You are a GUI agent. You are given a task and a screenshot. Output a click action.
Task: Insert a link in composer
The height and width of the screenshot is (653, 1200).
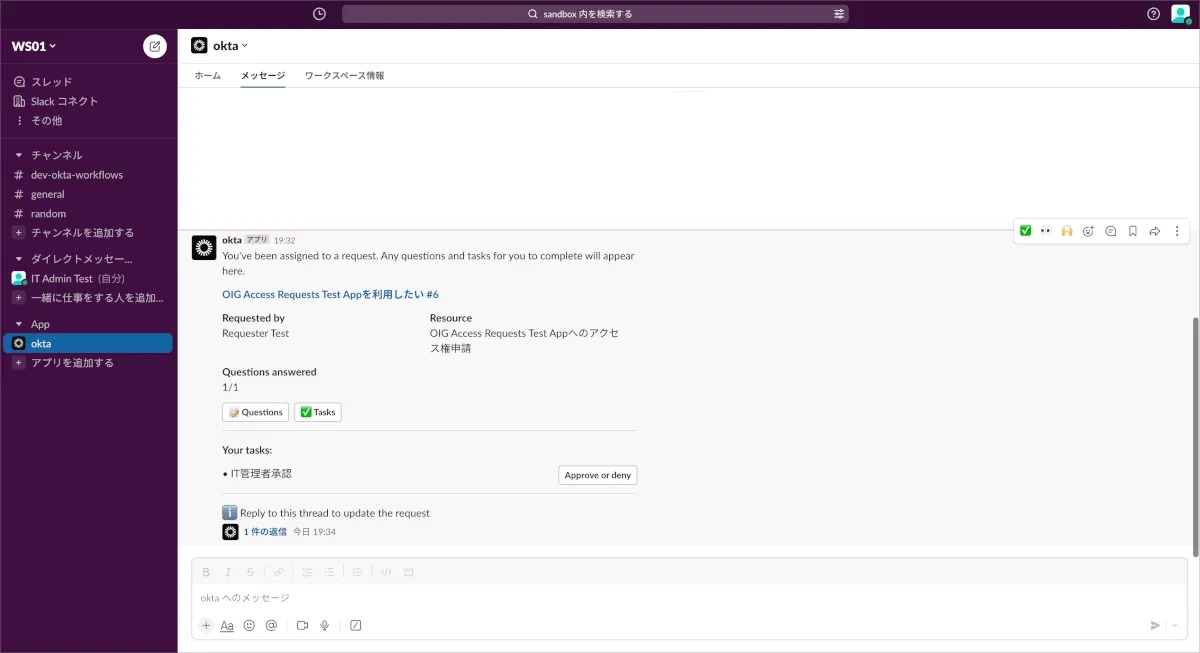click(279, 572)
